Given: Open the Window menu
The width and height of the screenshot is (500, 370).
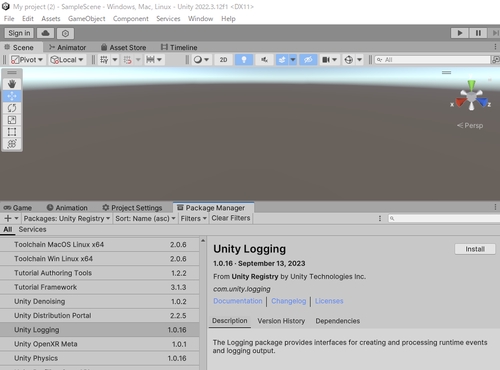Looking at the screenshot, I should pyautogui.click(x=200, y=19).
